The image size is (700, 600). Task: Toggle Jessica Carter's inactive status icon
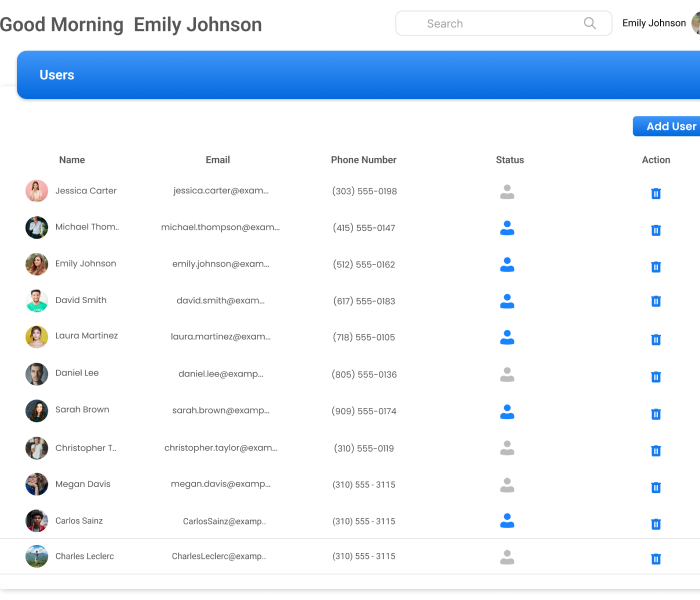(x=507, y=191)
